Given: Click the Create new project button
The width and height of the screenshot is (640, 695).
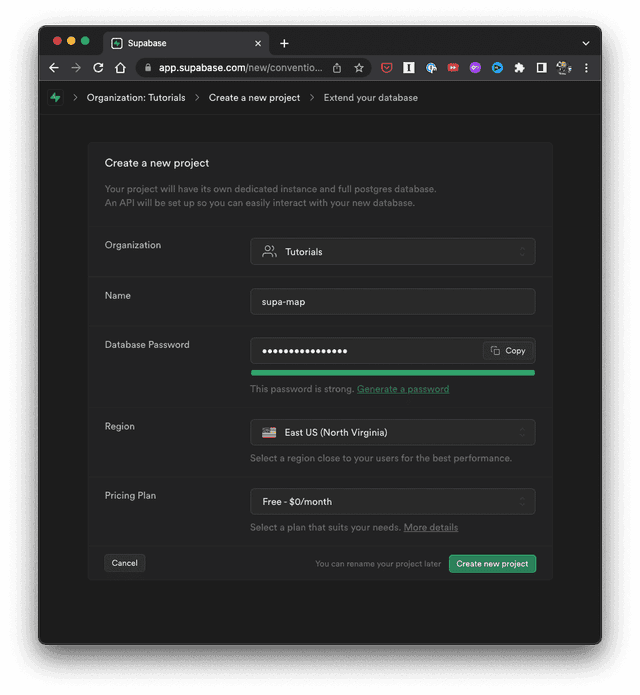Looking at the screenshot, I should 492,564.
